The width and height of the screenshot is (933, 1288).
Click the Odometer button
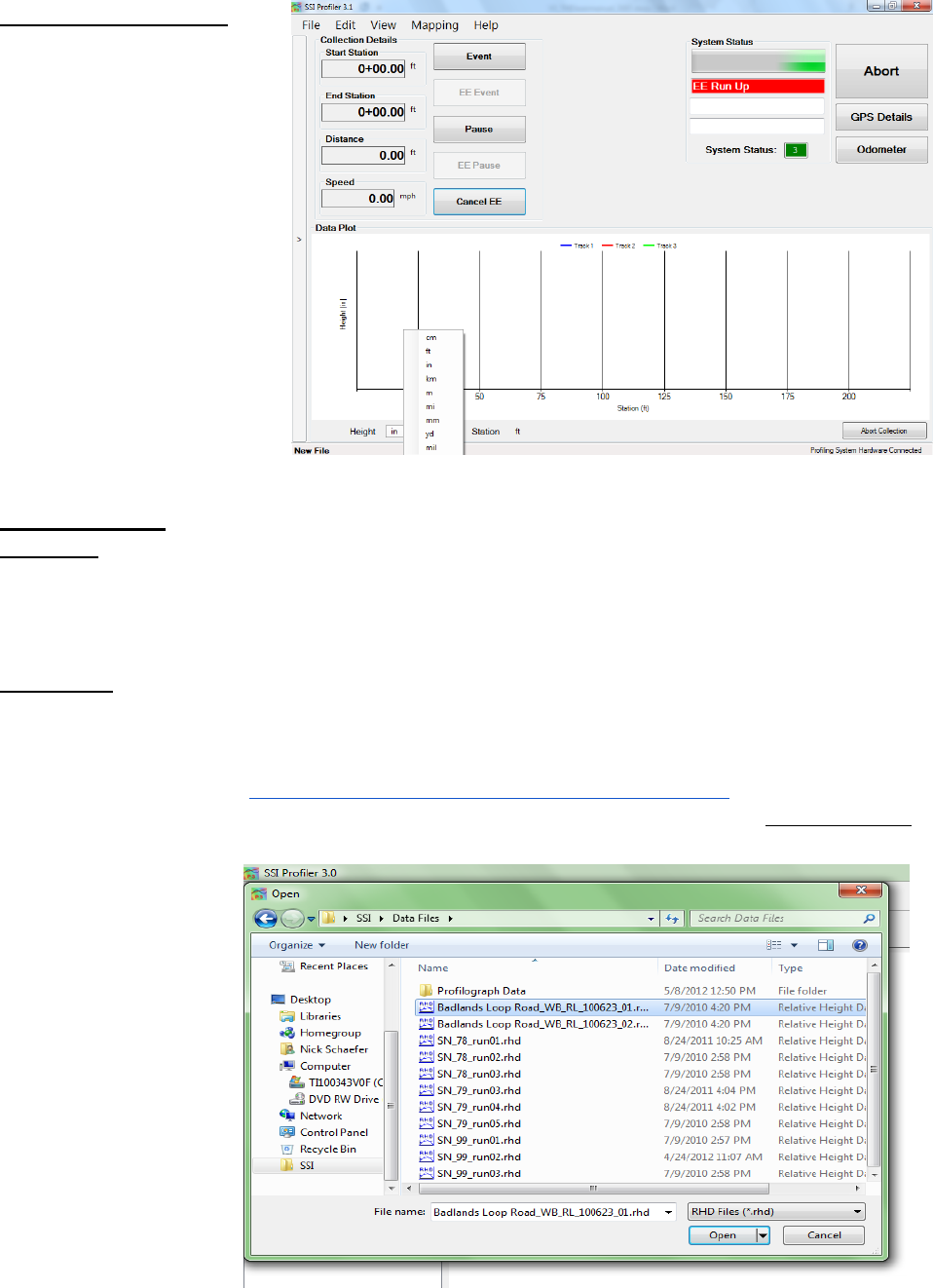coord(881,150)
